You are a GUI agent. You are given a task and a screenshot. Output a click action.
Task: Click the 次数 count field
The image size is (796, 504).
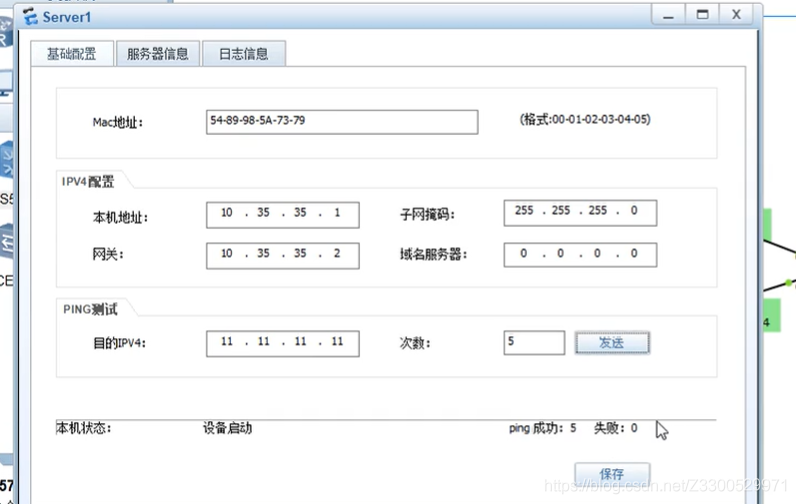tap(534, 343)
